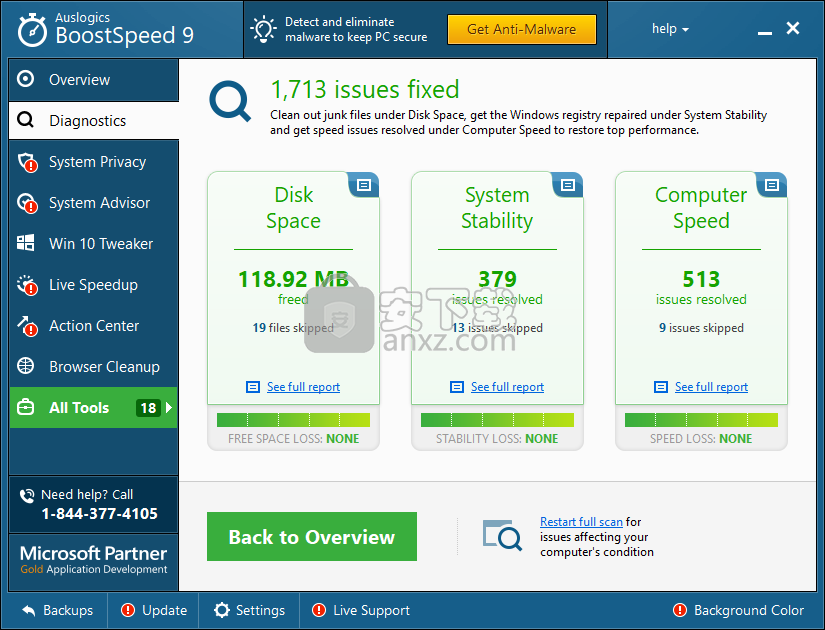See full report for Disk Space
The width and height of the screenshot is (825, 630).
pyautogui.click(x=303, y=387)
